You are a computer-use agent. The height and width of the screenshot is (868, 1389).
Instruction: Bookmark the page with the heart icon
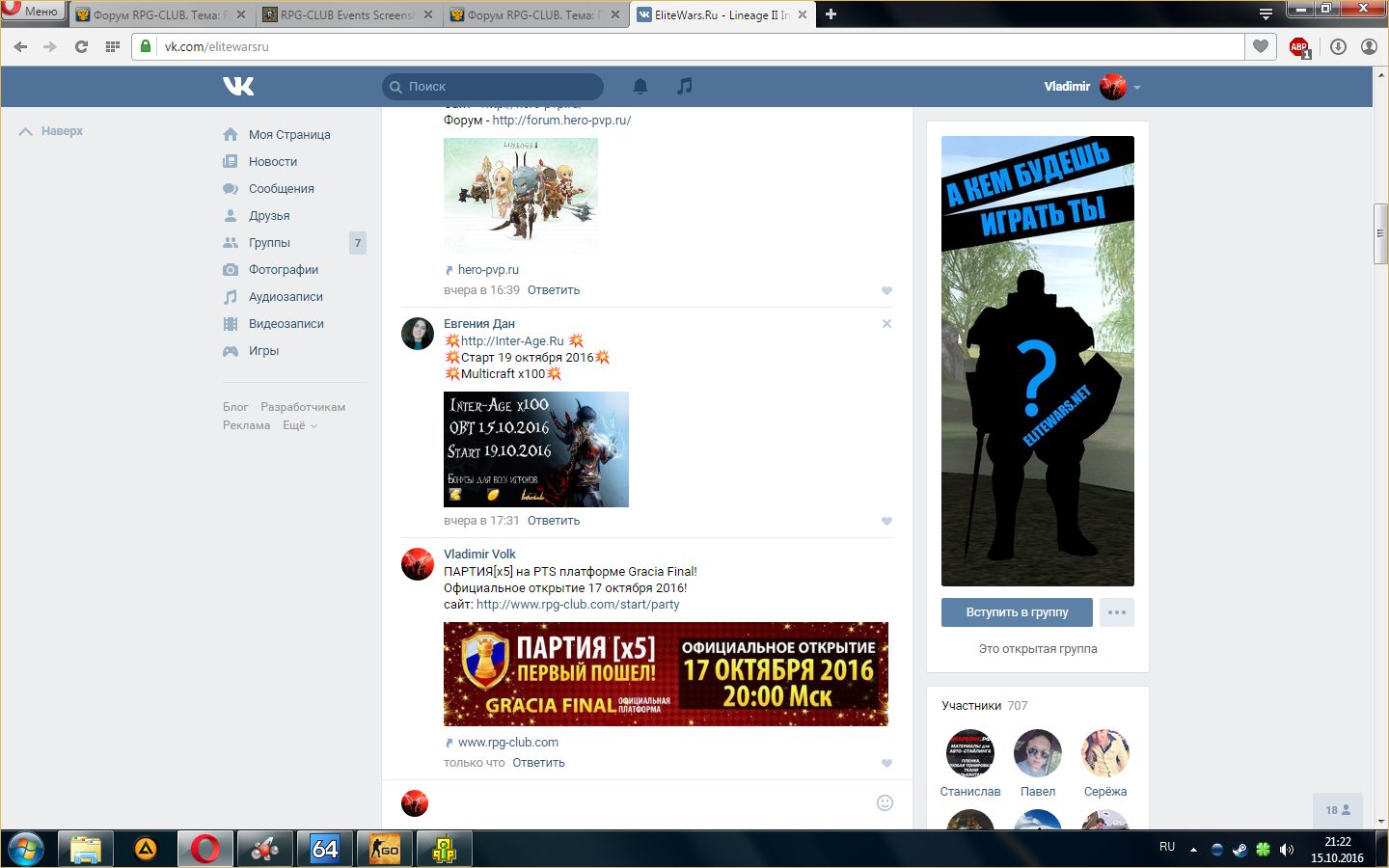1260,46
